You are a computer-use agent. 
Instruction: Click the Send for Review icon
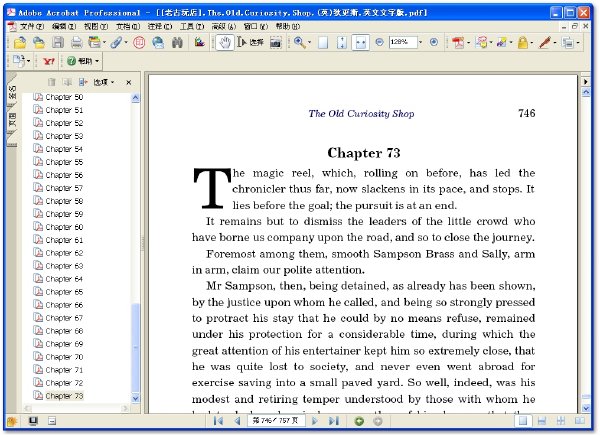(x=502, y=42)
